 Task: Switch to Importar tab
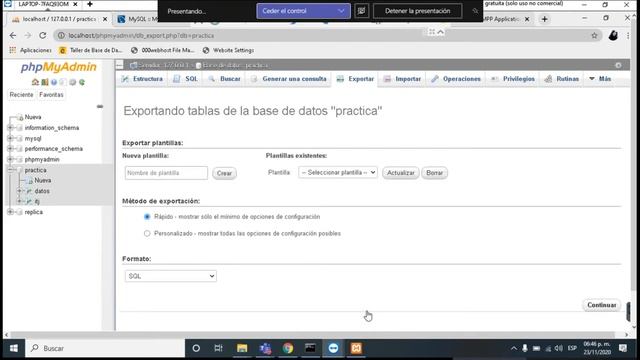[402, 79]
